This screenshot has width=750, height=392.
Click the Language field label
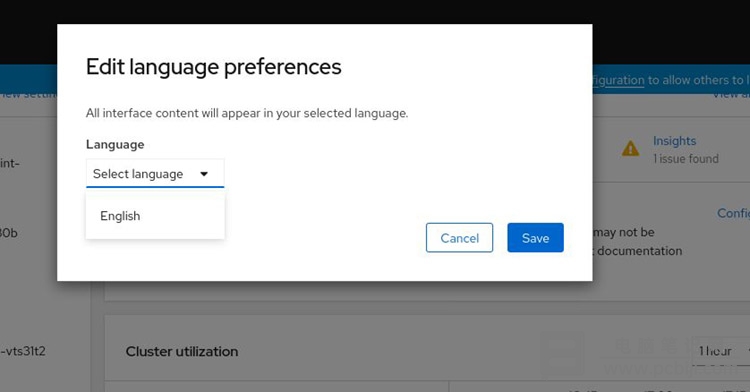(115, 144)
